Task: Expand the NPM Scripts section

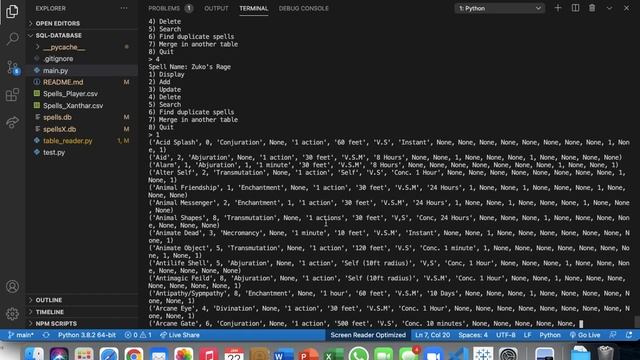Action: coord(56,324)
